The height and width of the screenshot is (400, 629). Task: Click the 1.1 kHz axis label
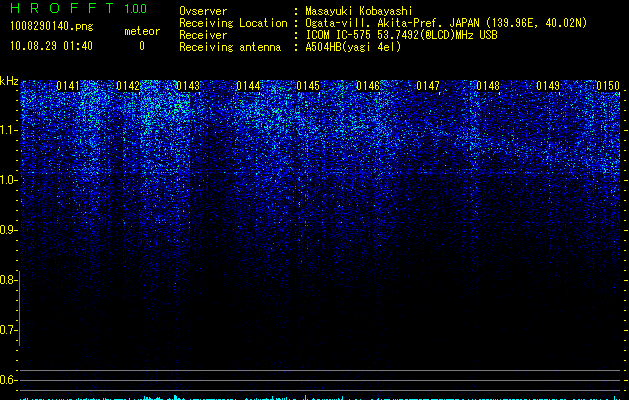8,130
